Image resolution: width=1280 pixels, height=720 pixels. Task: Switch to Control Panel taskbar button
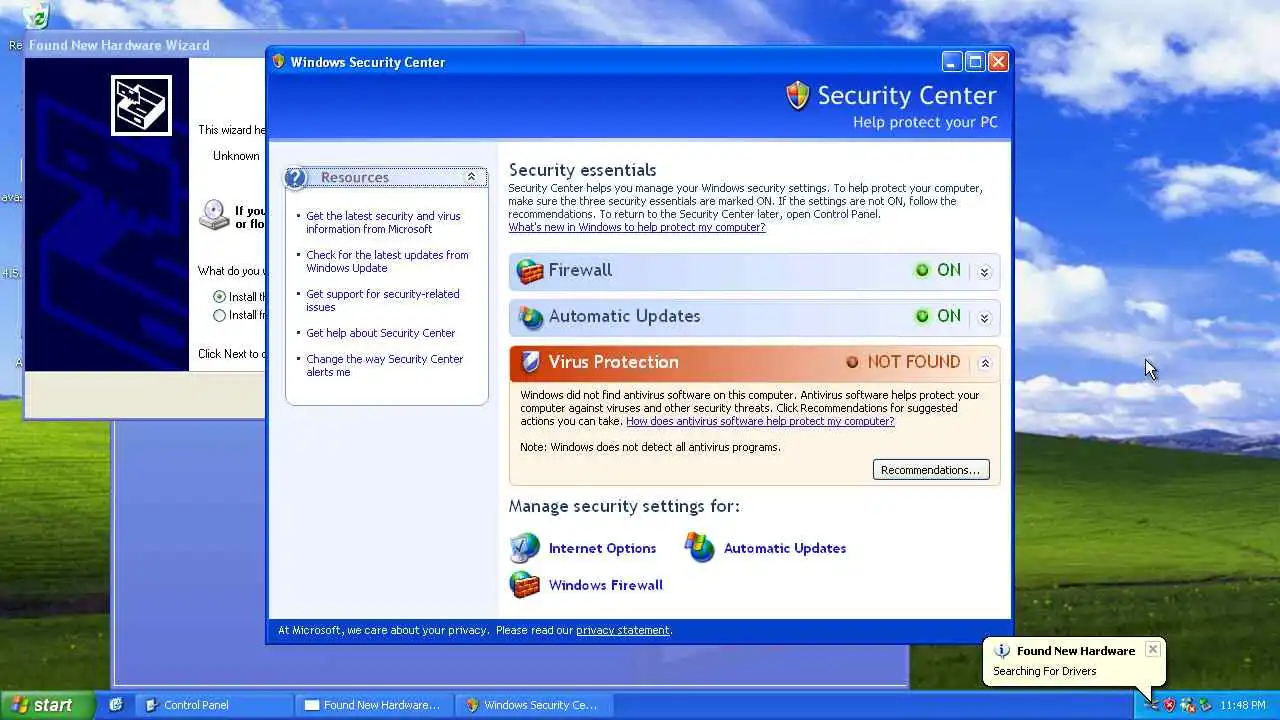(214, 705)
